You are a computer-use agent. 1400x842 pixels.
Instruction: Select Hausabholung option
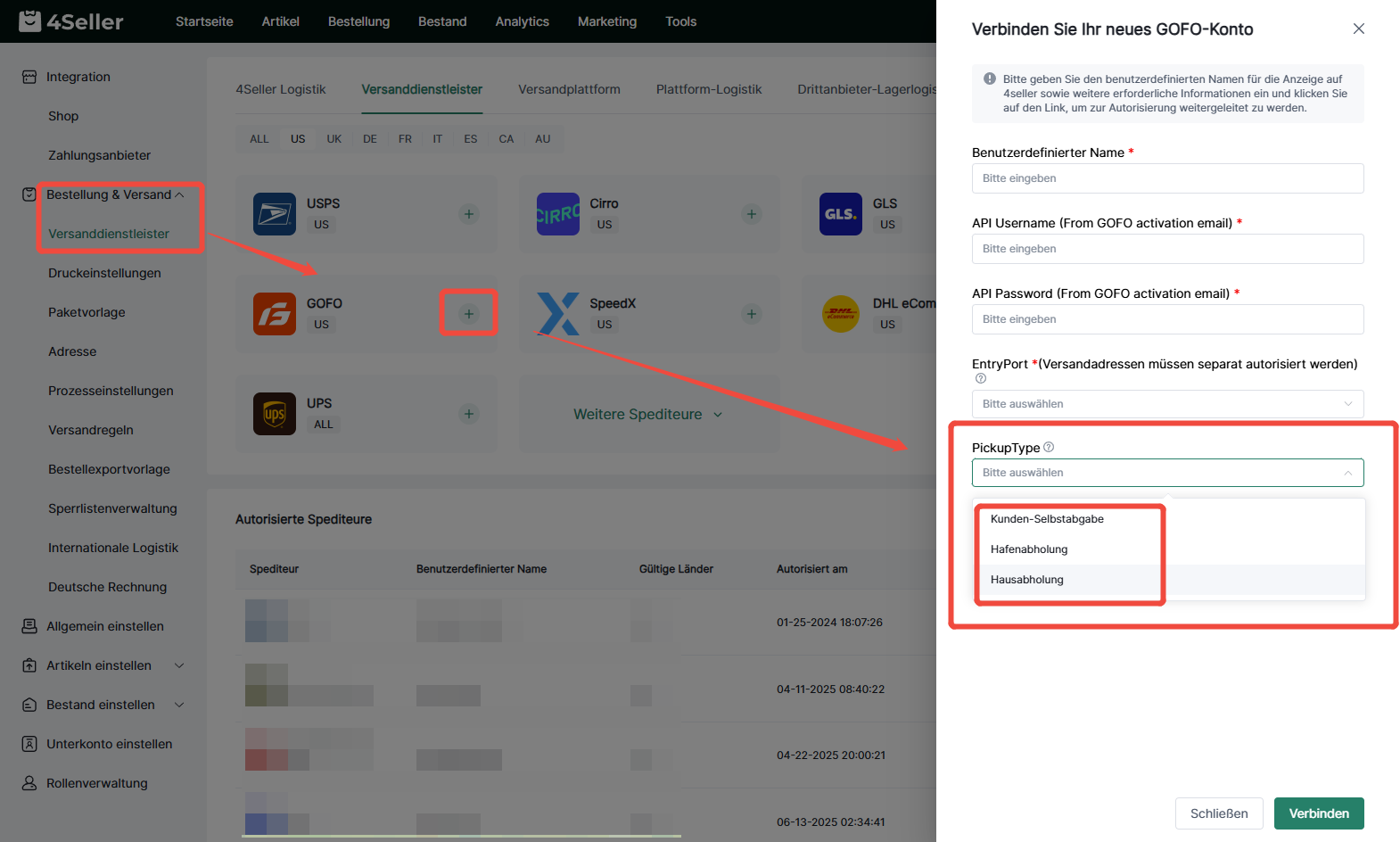[x=1168, y=580]
